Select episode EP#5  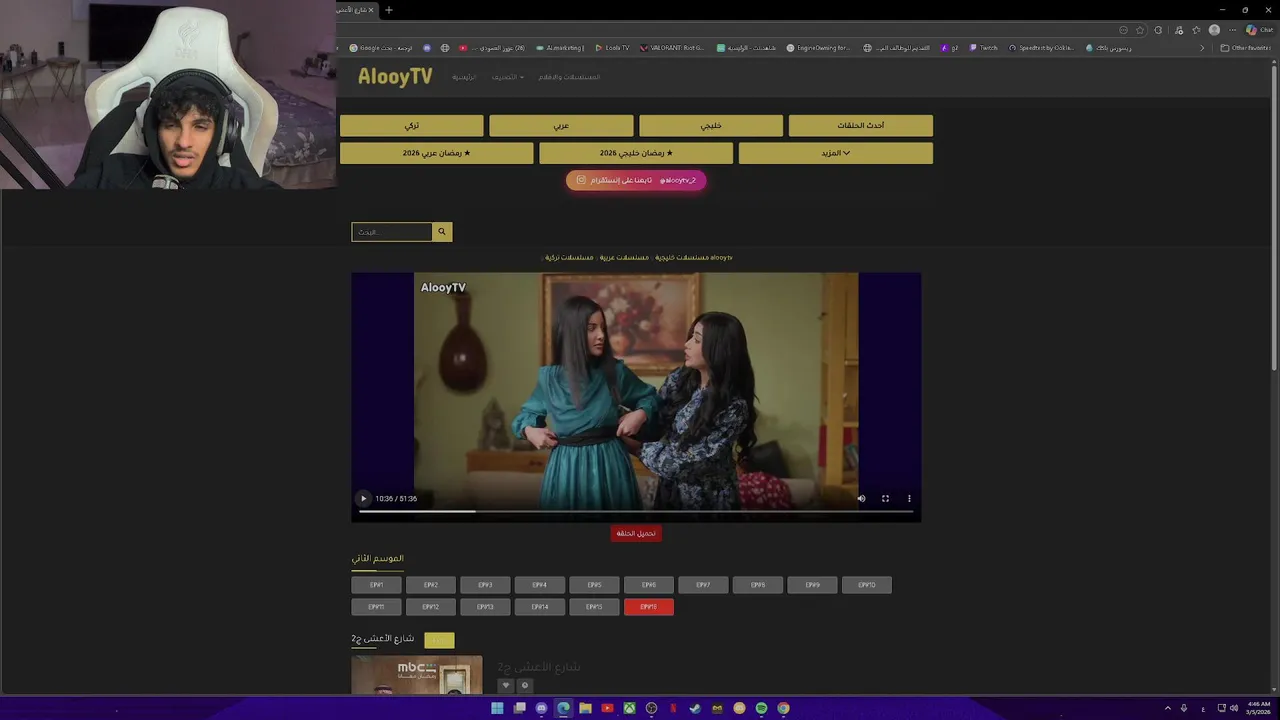tap(594, 585)
